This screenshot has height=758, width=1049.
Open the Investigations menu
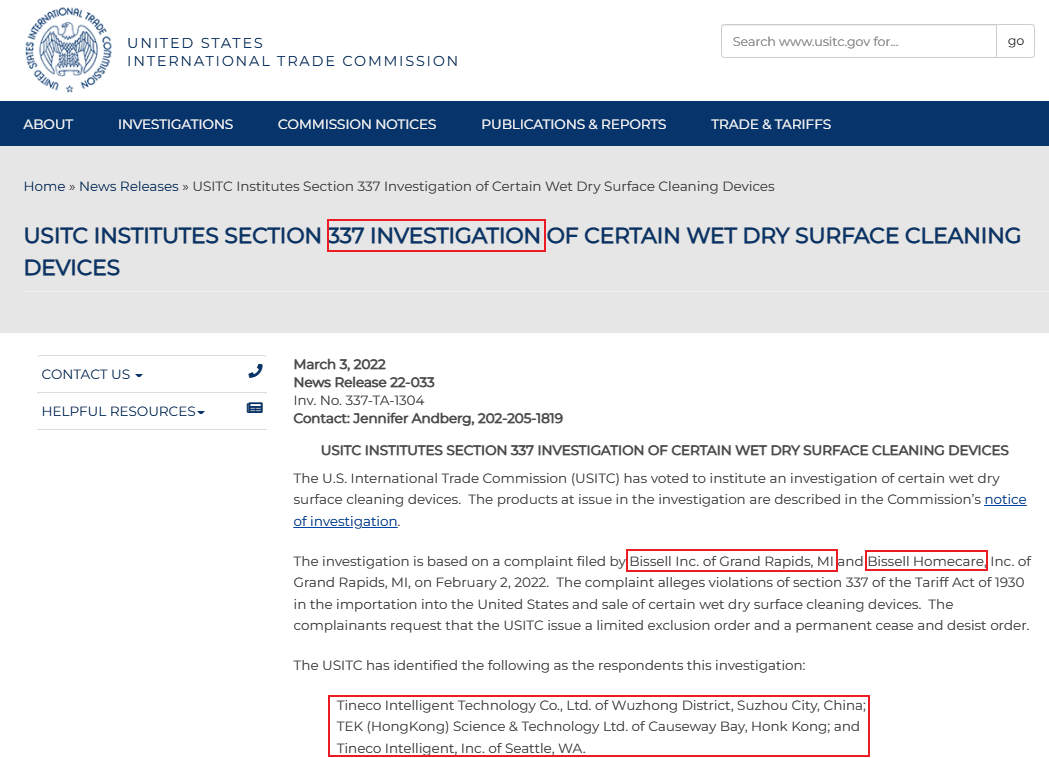pyautogui.click(x=175, y=124)
